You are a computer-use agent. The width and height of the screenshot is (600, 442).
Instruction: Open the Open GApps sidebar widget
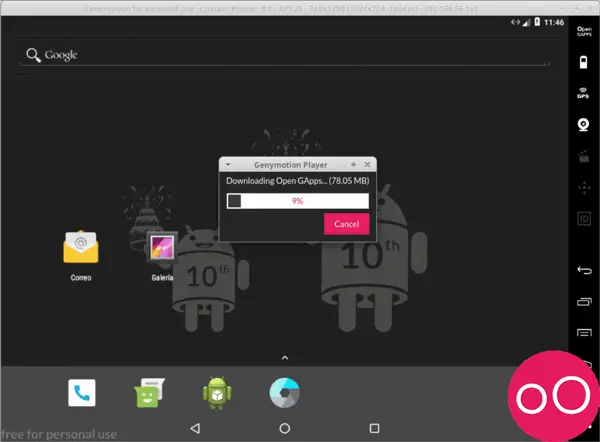point(584,31)
